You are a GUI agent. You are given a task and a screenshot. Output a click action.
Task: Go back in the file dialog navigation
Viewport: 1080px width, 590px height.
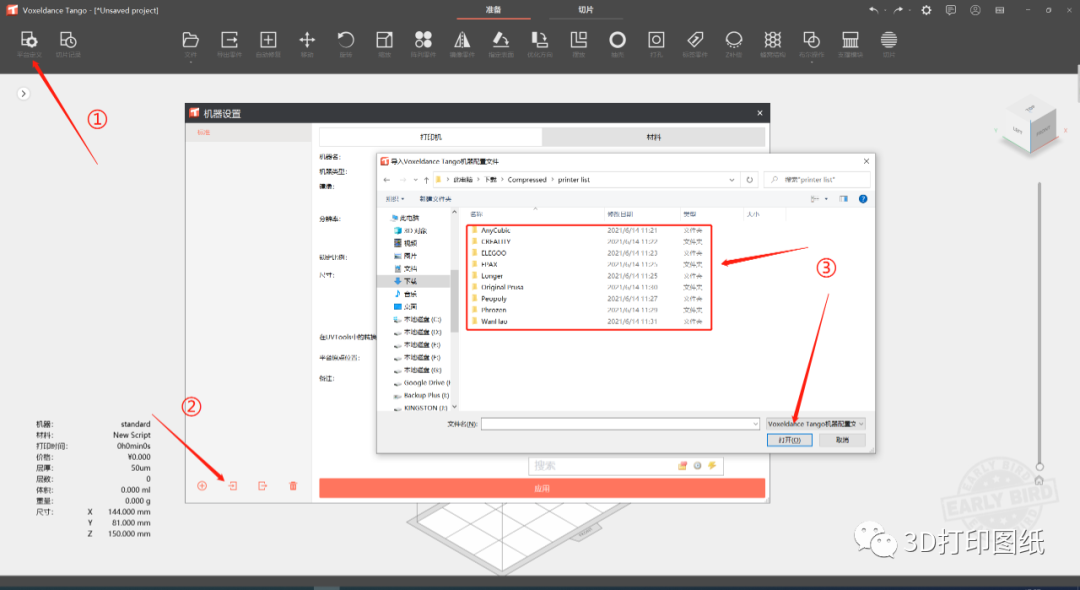[x=386, y=180]
